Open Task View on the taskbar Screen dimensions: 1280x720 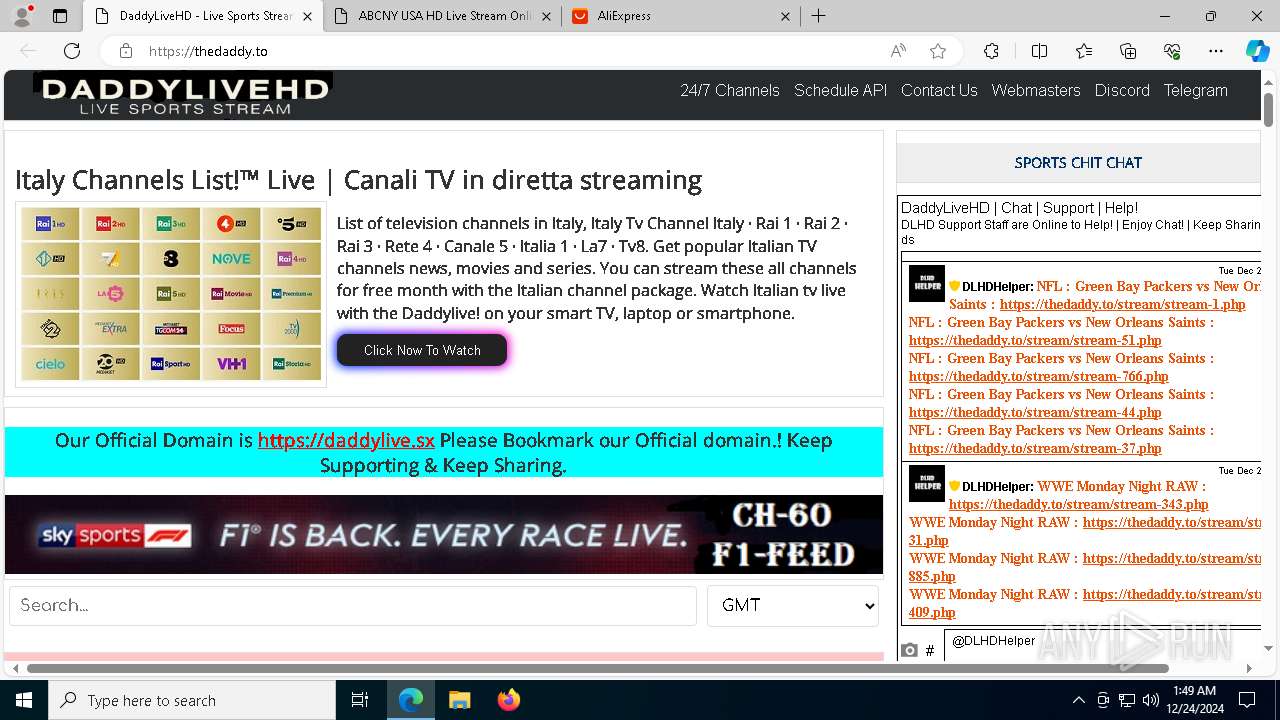click(x=360, y=700)
